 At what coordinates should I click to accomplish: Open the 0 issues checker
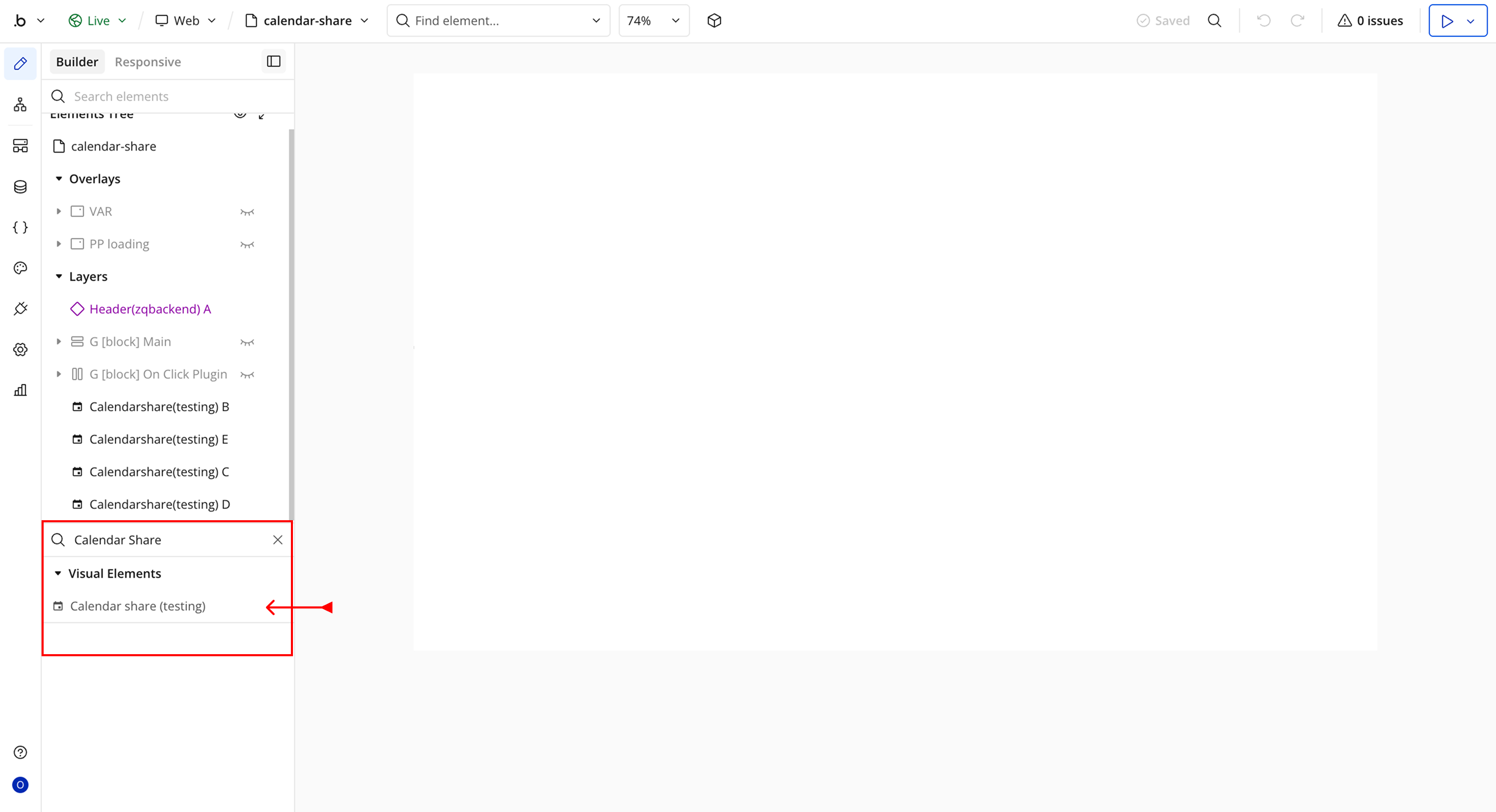tap(1370, 21)
